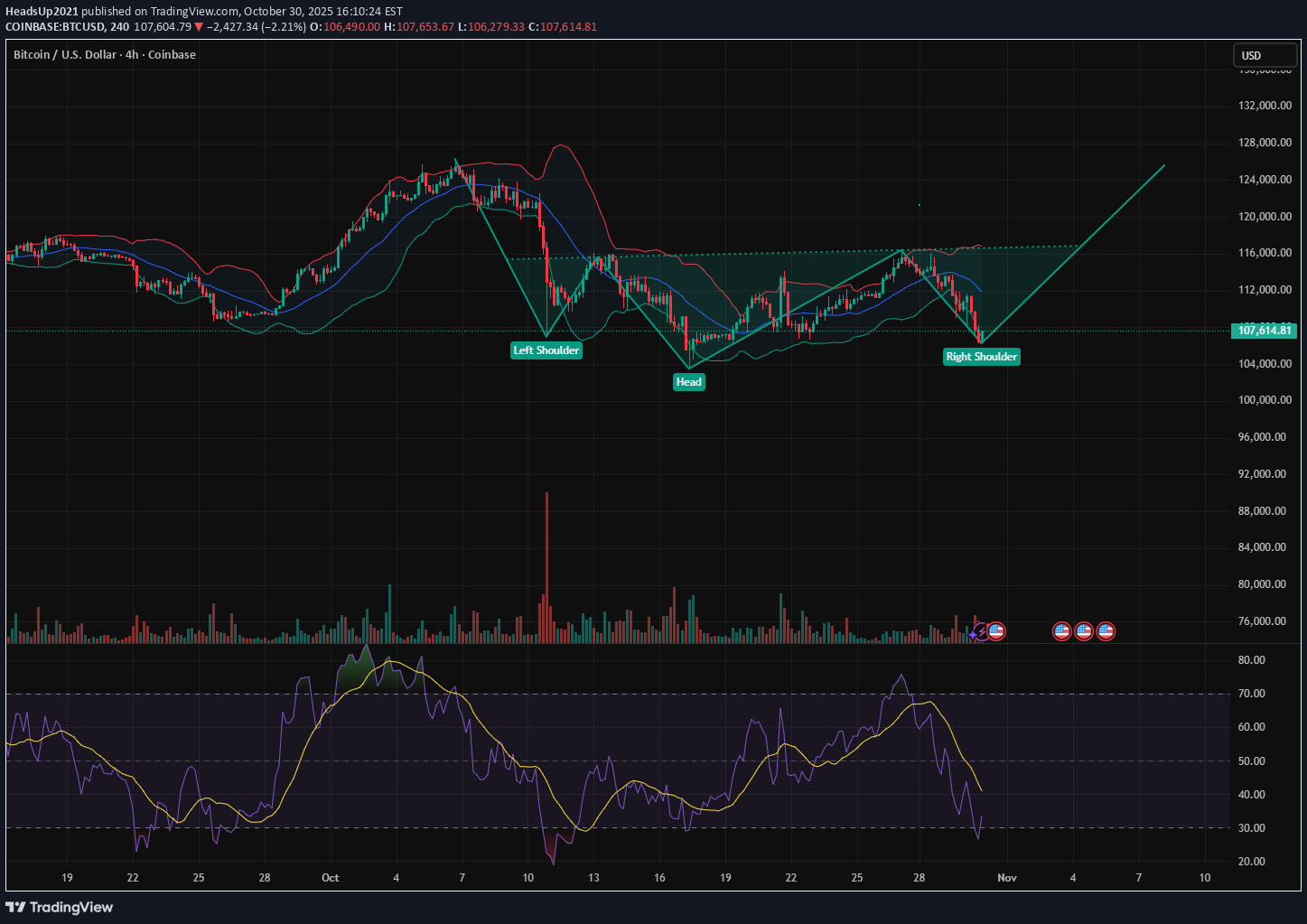Click the current price label 107,614.81

[1264, 331]
